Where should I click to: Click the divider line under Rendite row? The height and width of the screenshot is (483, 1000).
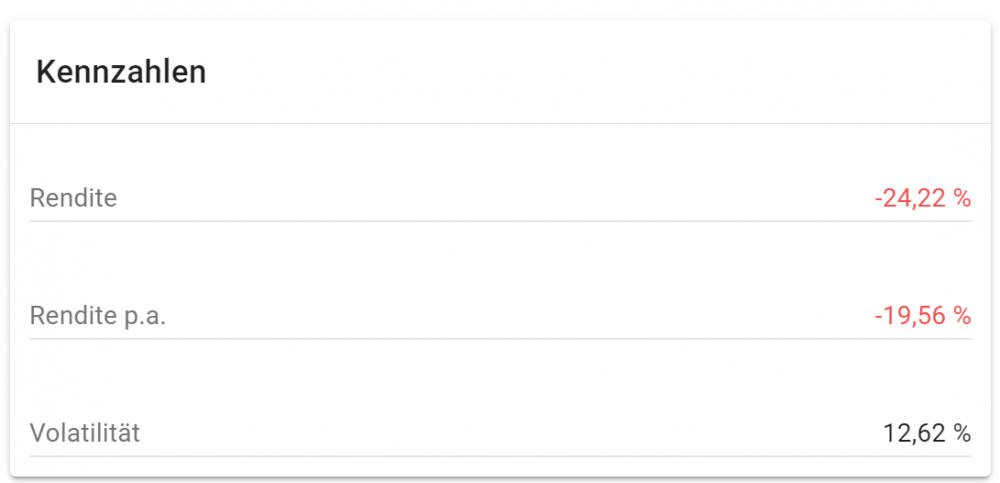pyautogui.click(x=500, y=221)
